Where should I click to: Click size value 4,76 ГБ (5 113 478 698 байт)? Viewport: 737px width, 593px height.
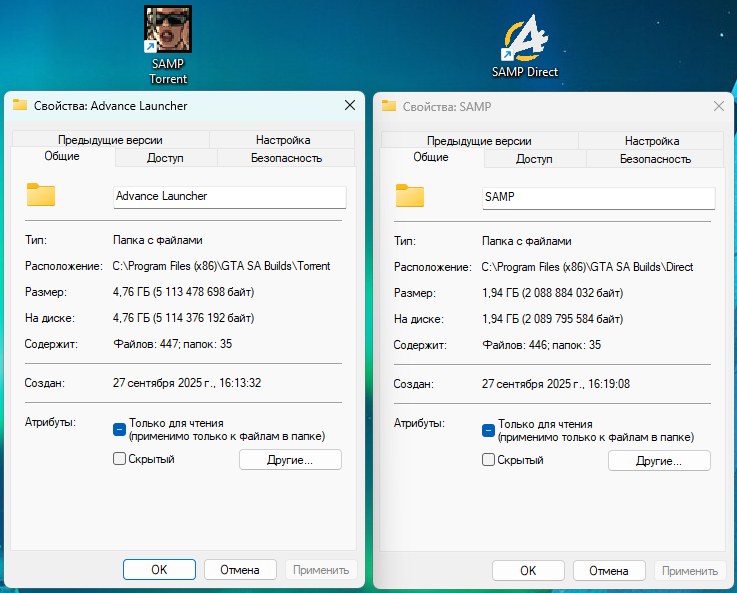coord(183,292)
